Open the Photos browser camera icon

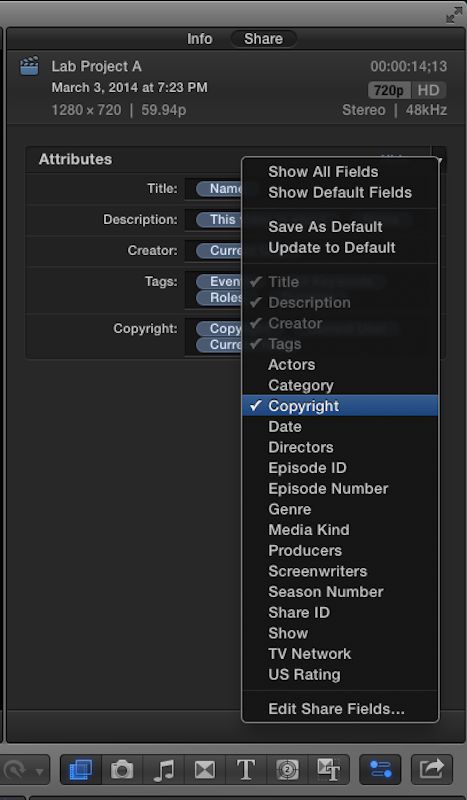pos(122,769)
